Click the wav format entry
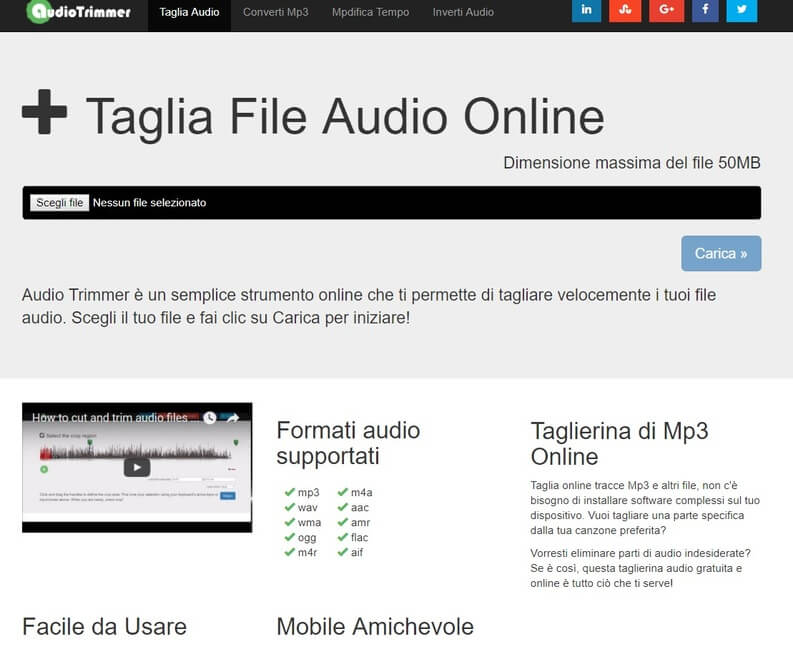Image resolution: width=793 pixels, height=649 pixels. click(301, 507)
